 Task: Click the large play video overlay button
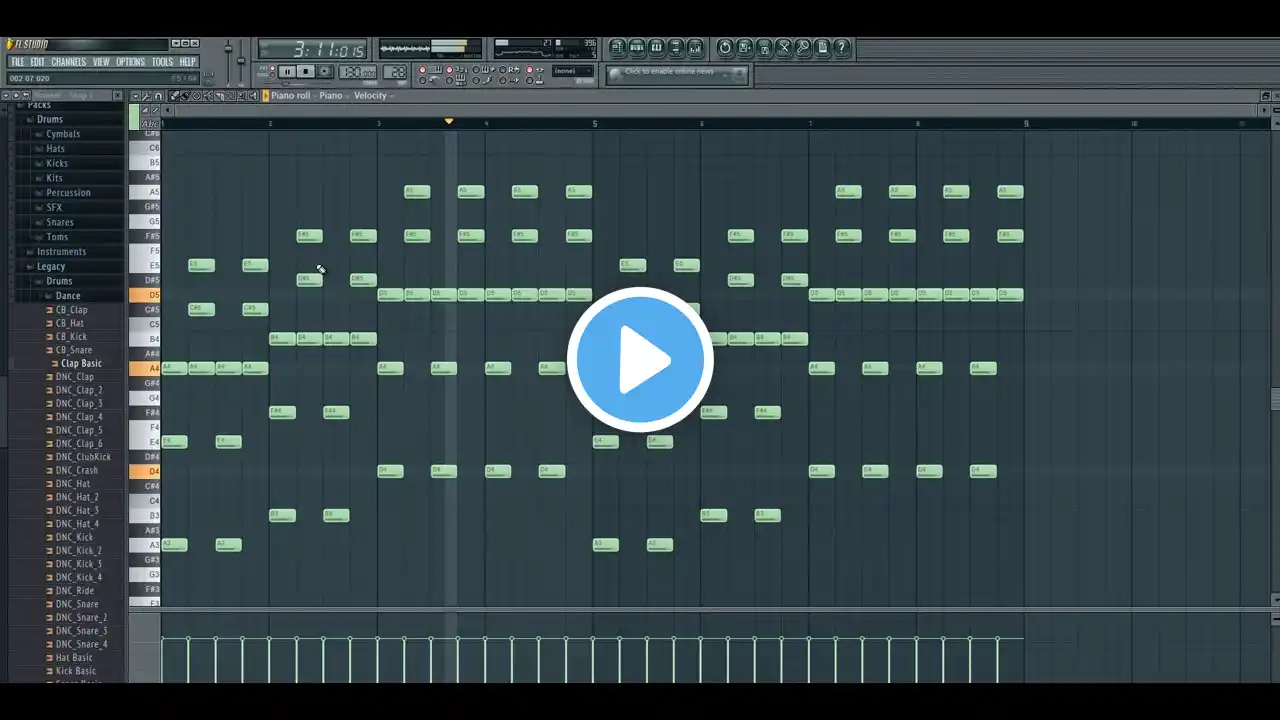point(640,360)
